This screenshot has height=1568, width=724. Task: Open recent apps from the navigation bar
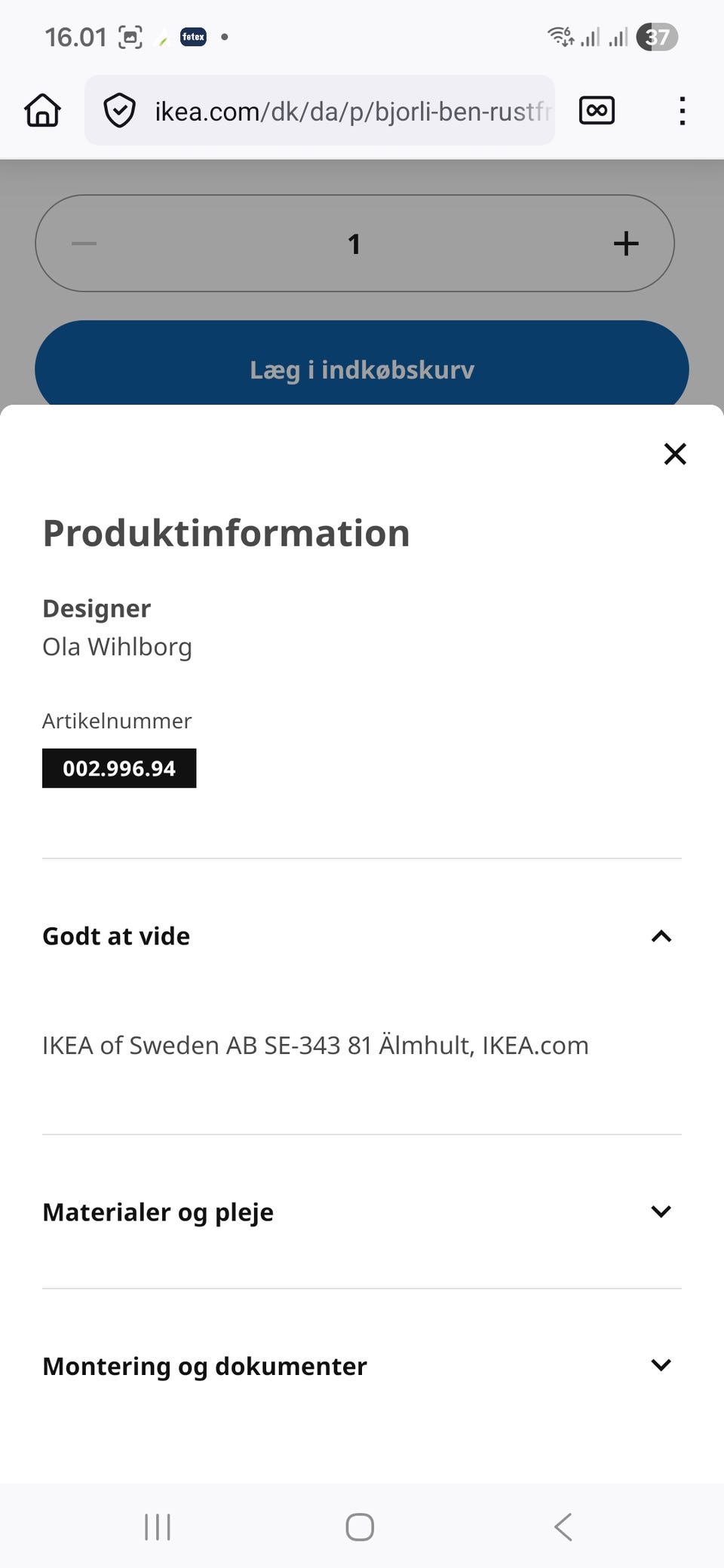(x=158, y=1527)
